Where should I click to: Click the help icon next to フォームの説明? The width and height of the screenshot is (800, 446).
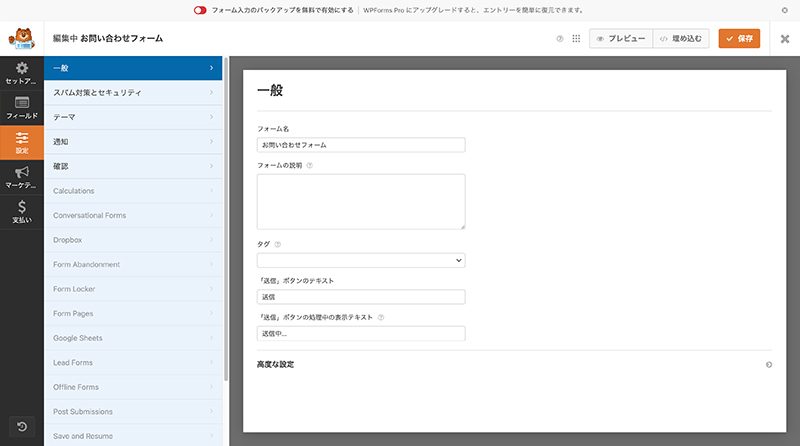(x=309, y=165)
